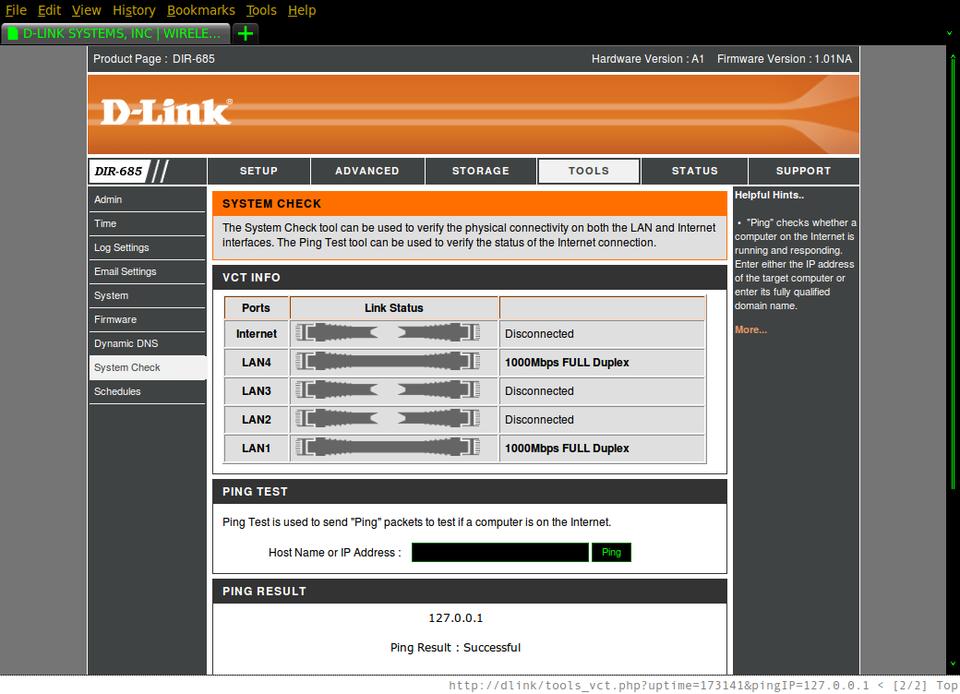
Task: Open the Firmware sidebar page
Action: click(x=147, y=319)
